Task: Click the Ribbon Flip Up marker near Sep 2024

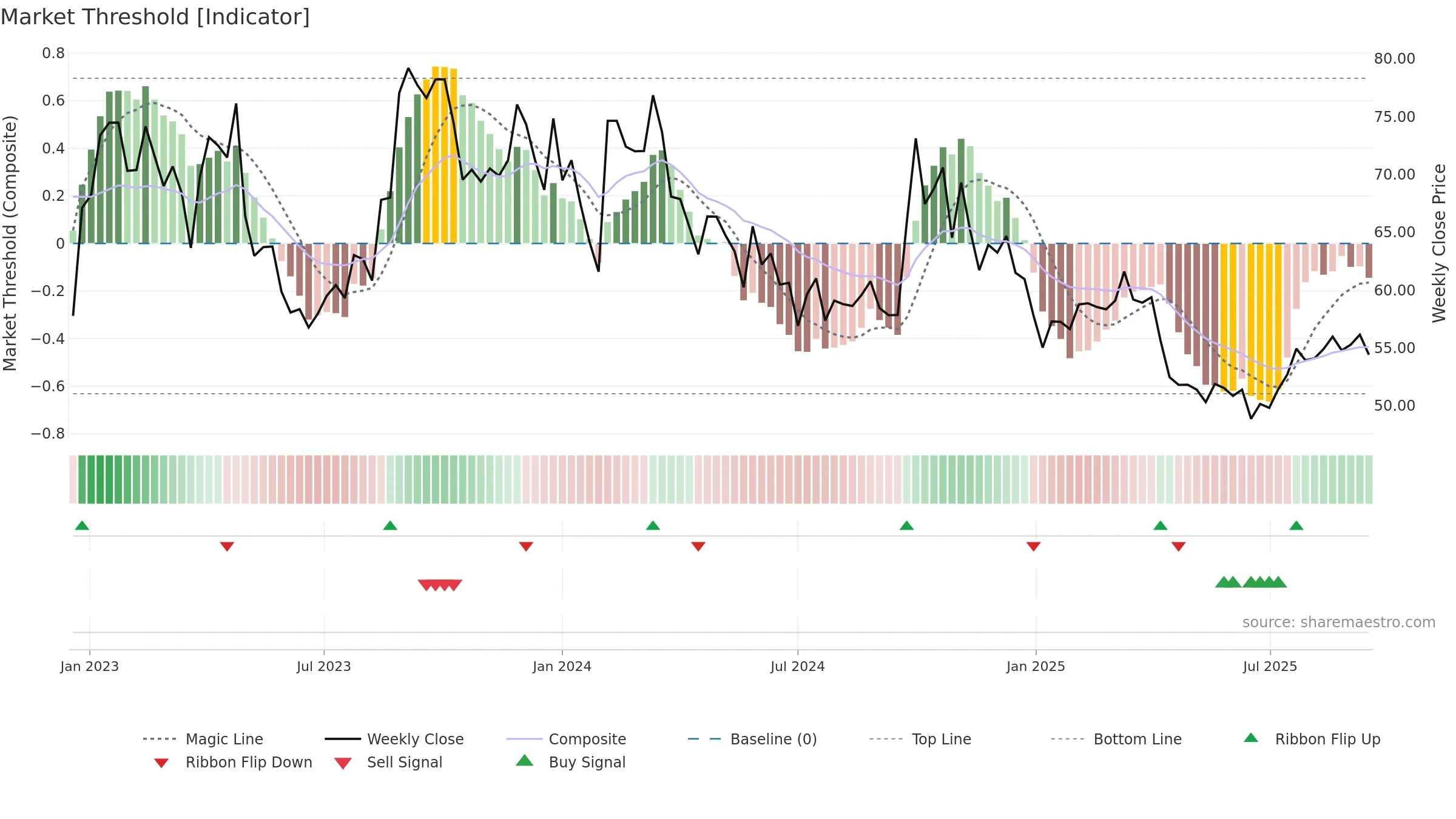Action: (906, 525)
